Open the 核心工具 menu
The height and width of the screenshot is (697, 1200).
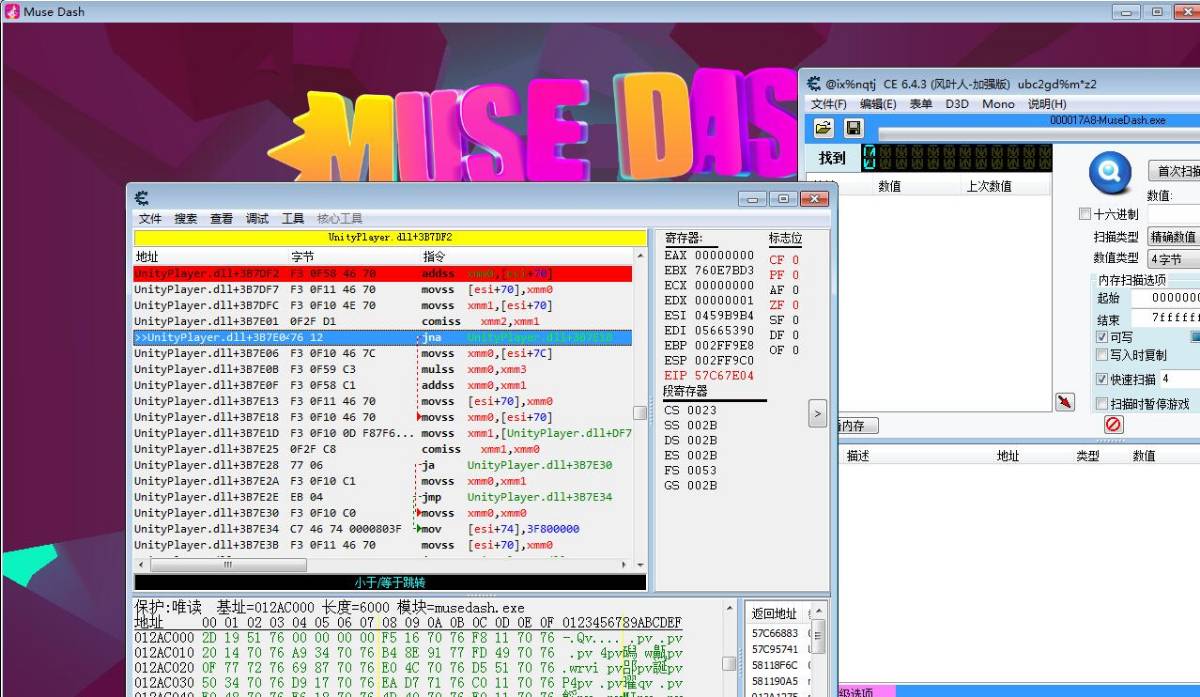click(340, 218)
